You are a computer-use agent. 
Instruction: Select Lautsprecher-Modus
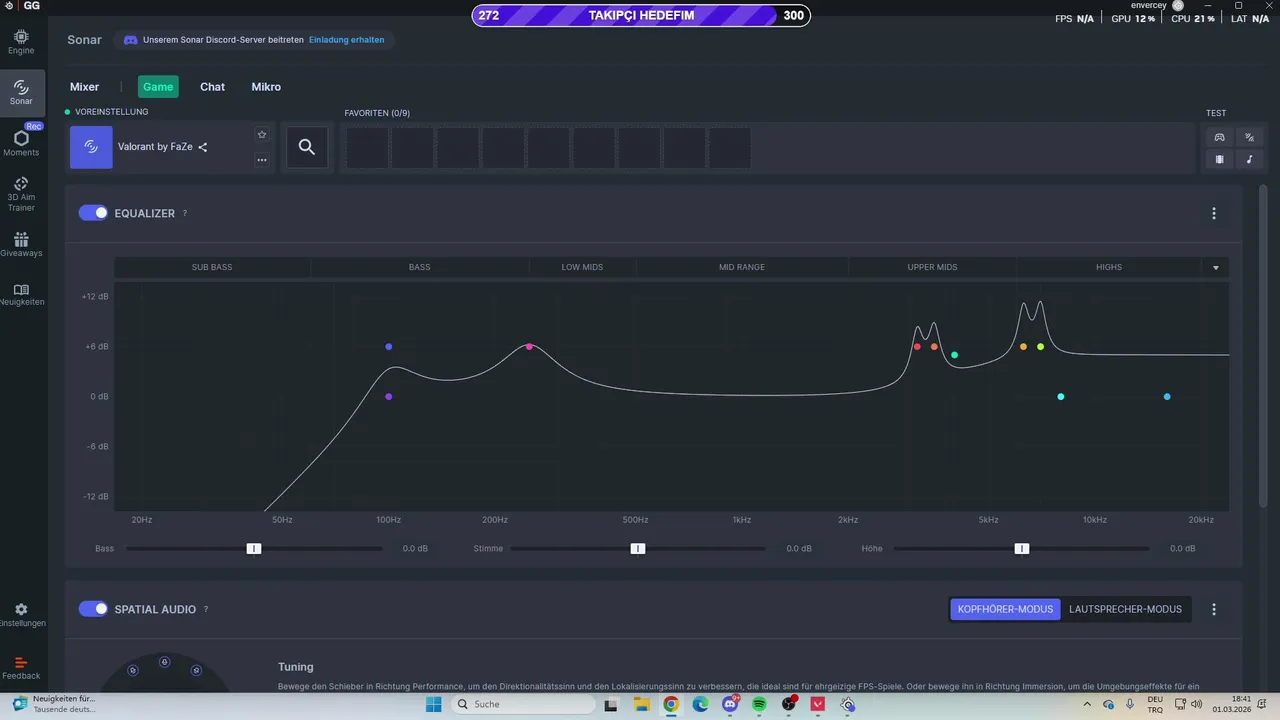coord(1125,609)
